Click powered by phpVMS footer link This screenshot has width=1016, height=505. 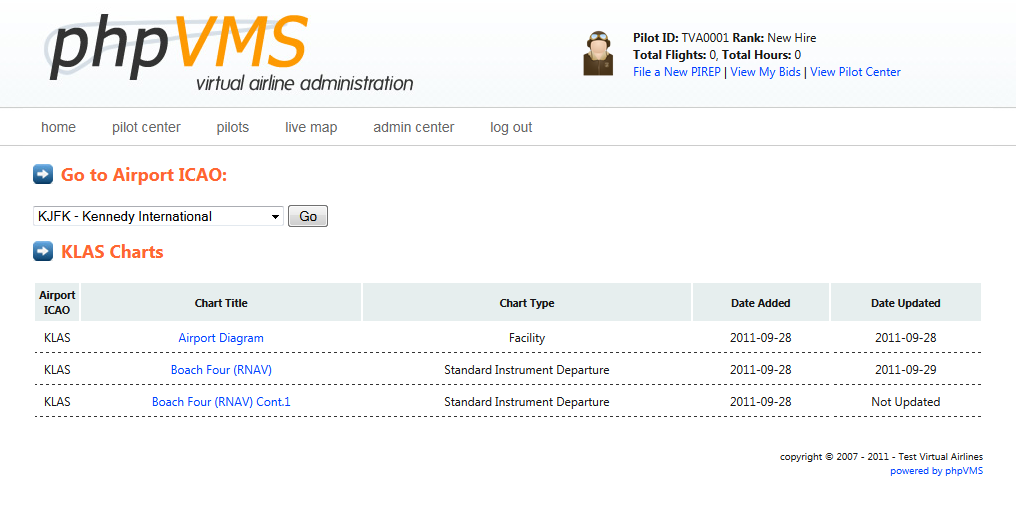pyautogui.click(x=936, y=471)
